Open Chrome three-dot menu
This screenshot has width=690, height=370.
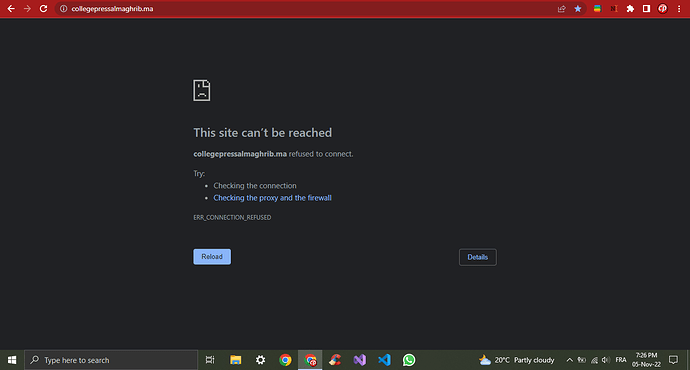(679, 9)
